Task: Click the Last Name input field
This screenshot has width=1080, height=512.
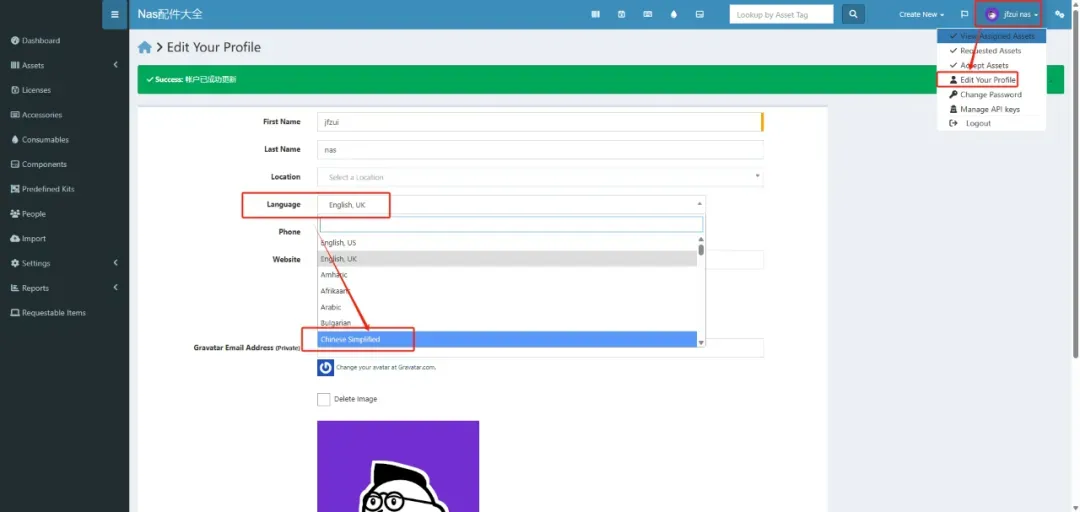Action: 540,150
